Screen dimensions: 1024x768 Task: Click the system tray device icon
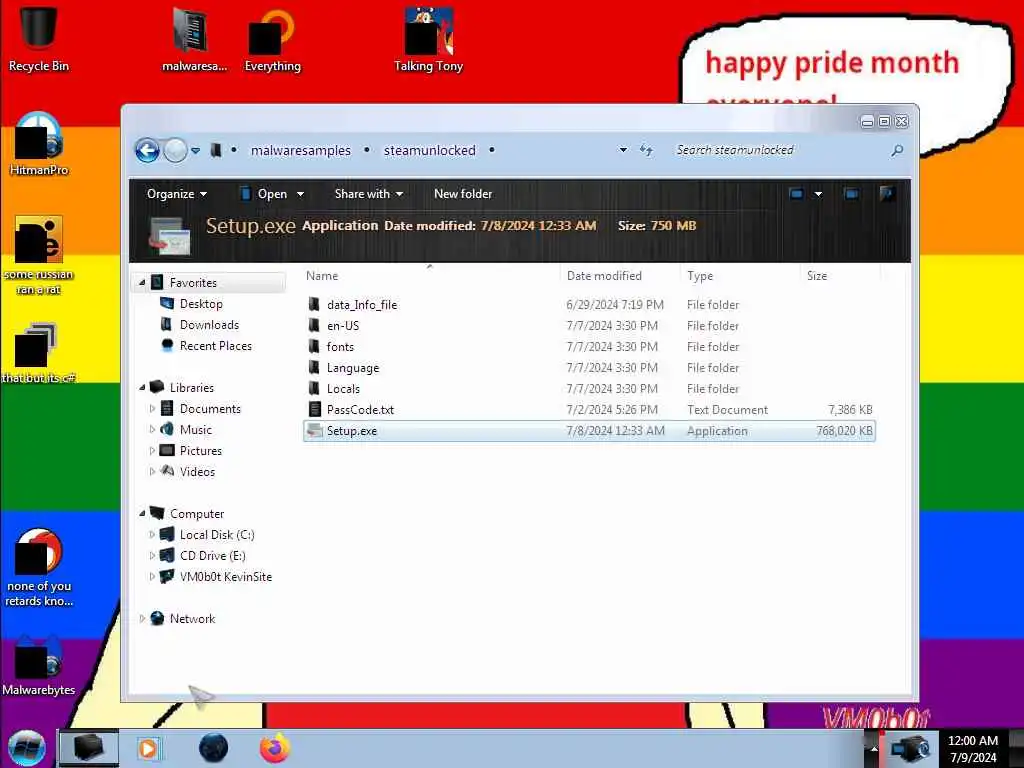coord(910,748)
